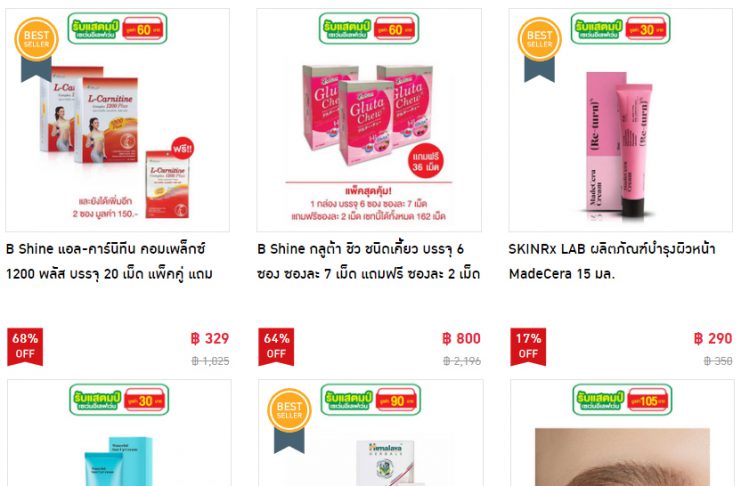
Task: Click the 64% OFF discount tag
Action: [x=276, y=347]
